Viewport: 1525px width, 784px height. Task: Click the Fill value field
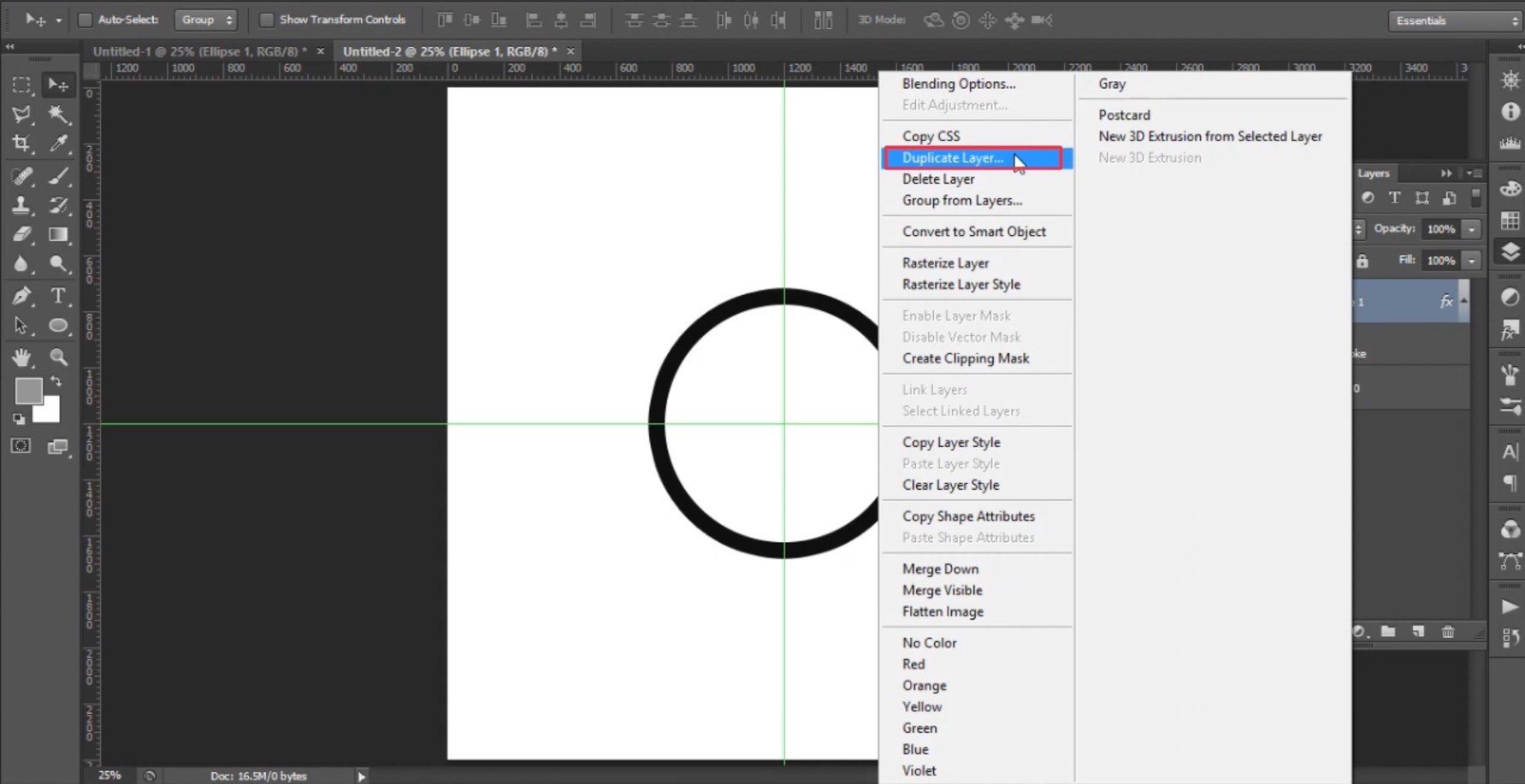(x=1440, y=261)
